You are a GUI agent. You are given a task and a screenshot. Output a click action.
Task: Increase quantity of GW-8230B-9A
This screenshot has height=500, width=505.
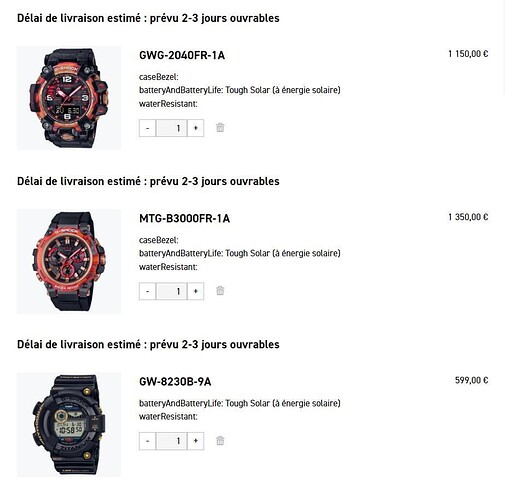tap(196, 441)
